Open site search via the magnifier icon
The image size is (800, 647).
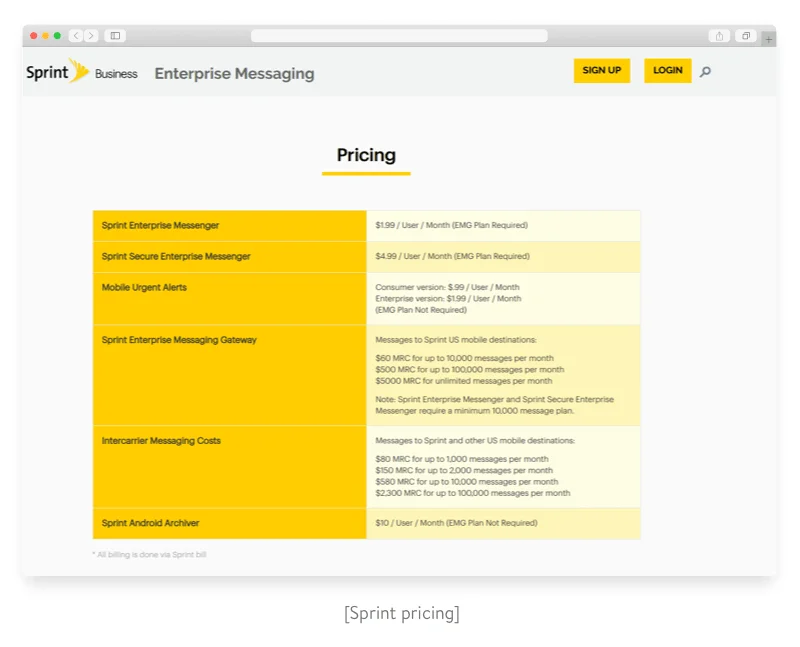[x=705, y=71]
